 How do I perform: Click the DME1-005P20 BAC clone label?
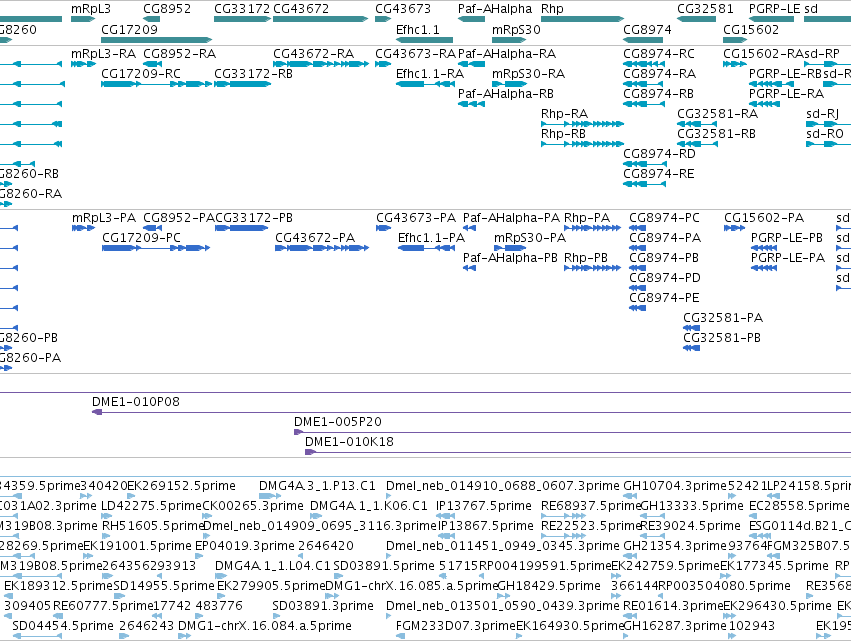click(338, 422)
